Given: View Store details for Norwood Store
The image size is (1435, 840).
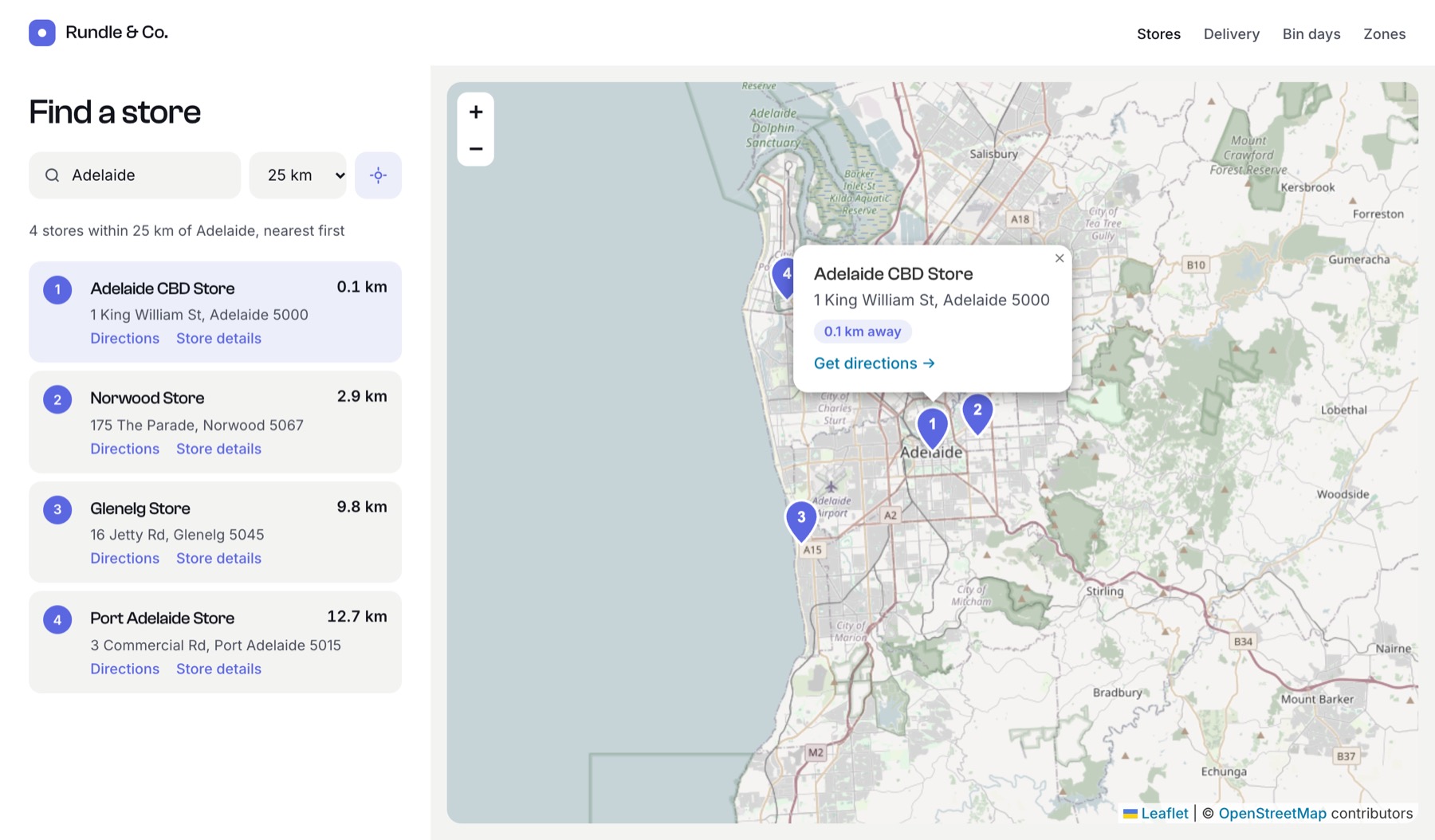Looking at the screenshot, I should (218, 449).
